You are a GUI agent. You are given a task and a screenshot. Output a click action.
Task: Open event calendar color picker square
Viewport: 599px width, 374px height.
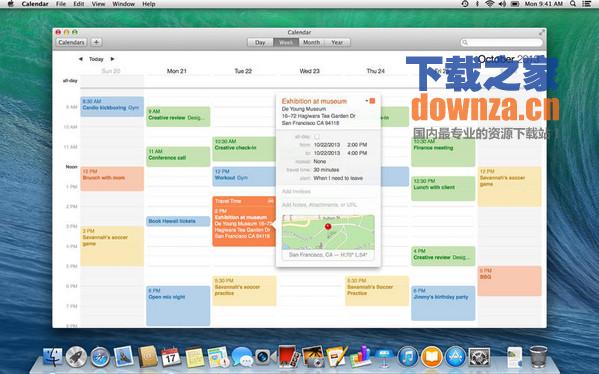pos(371,101)
